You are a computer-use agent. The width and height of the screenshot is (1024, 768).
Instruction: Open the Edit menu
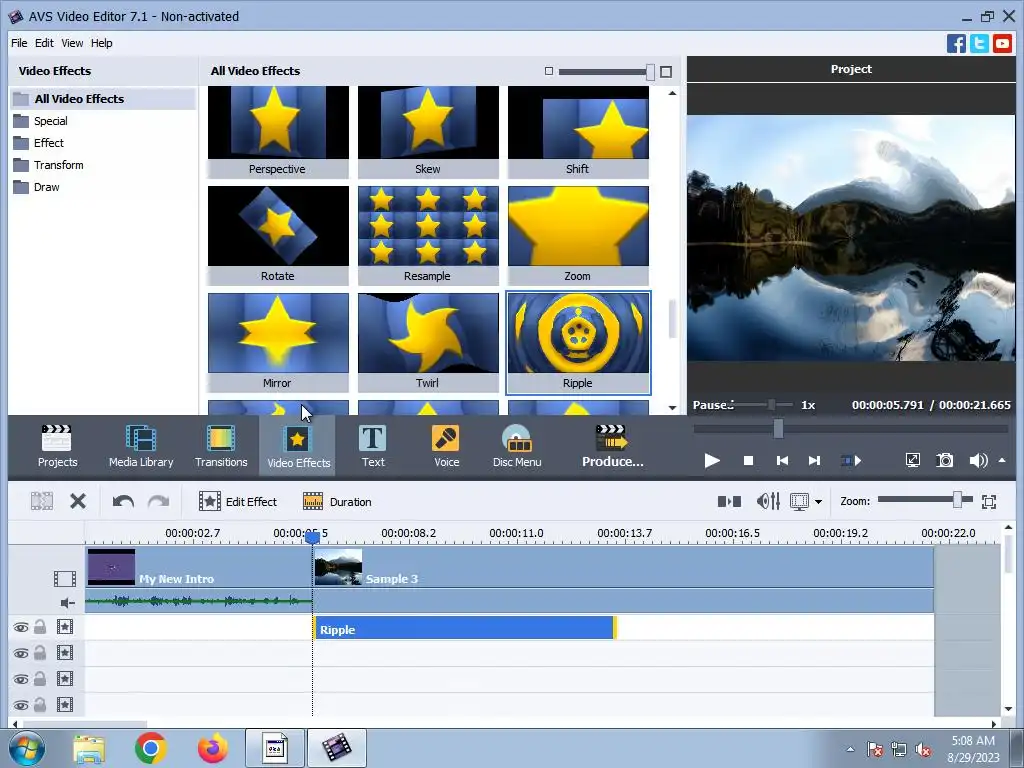tap(44, 43)
